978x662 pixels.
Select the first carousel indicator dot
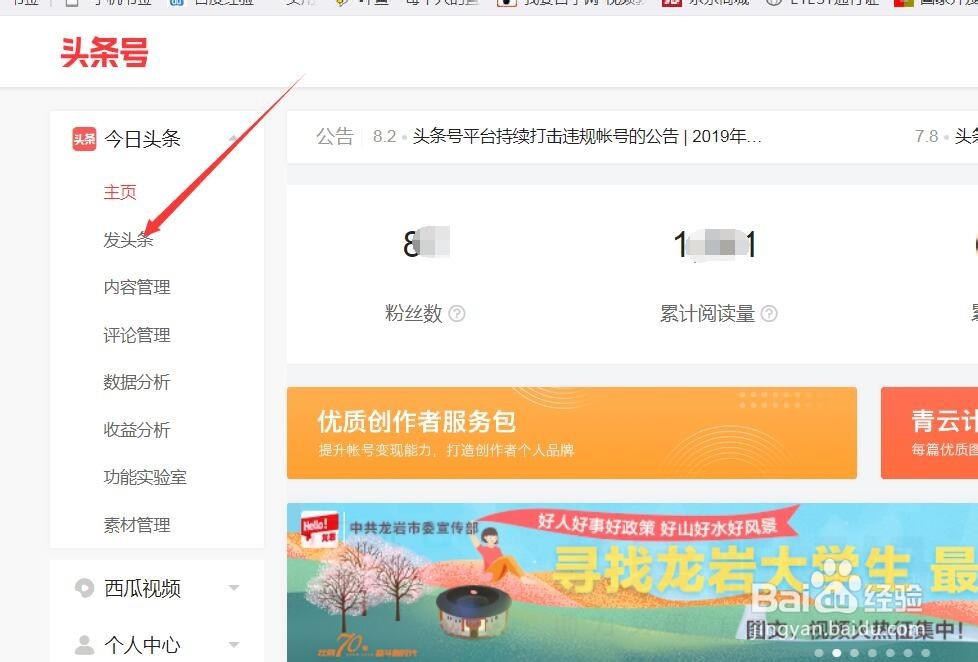[x=819, y=653]
